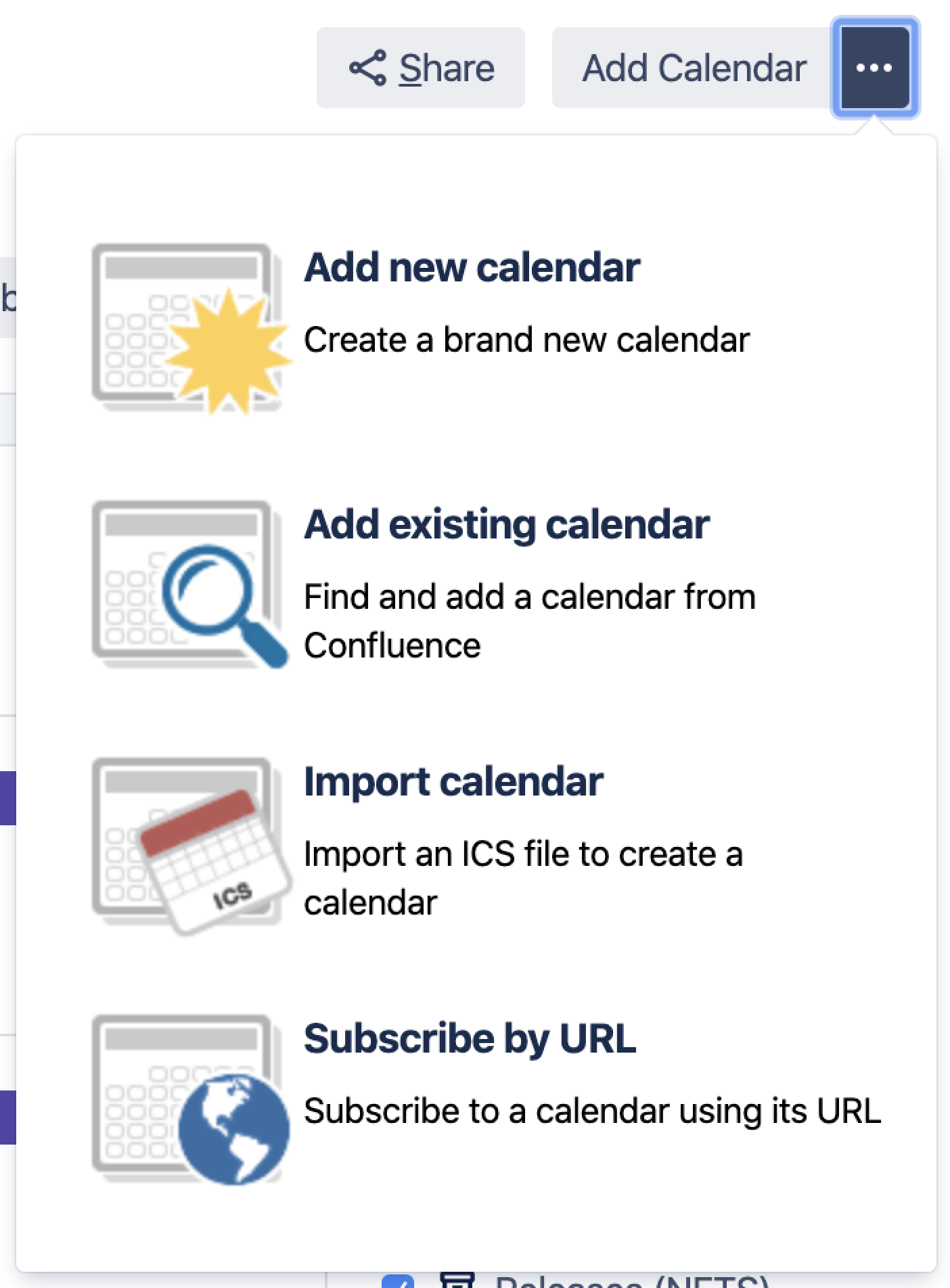This screenshot has width=950, height=1288.
Task: Select the Import calendar option
Action: 453,781
